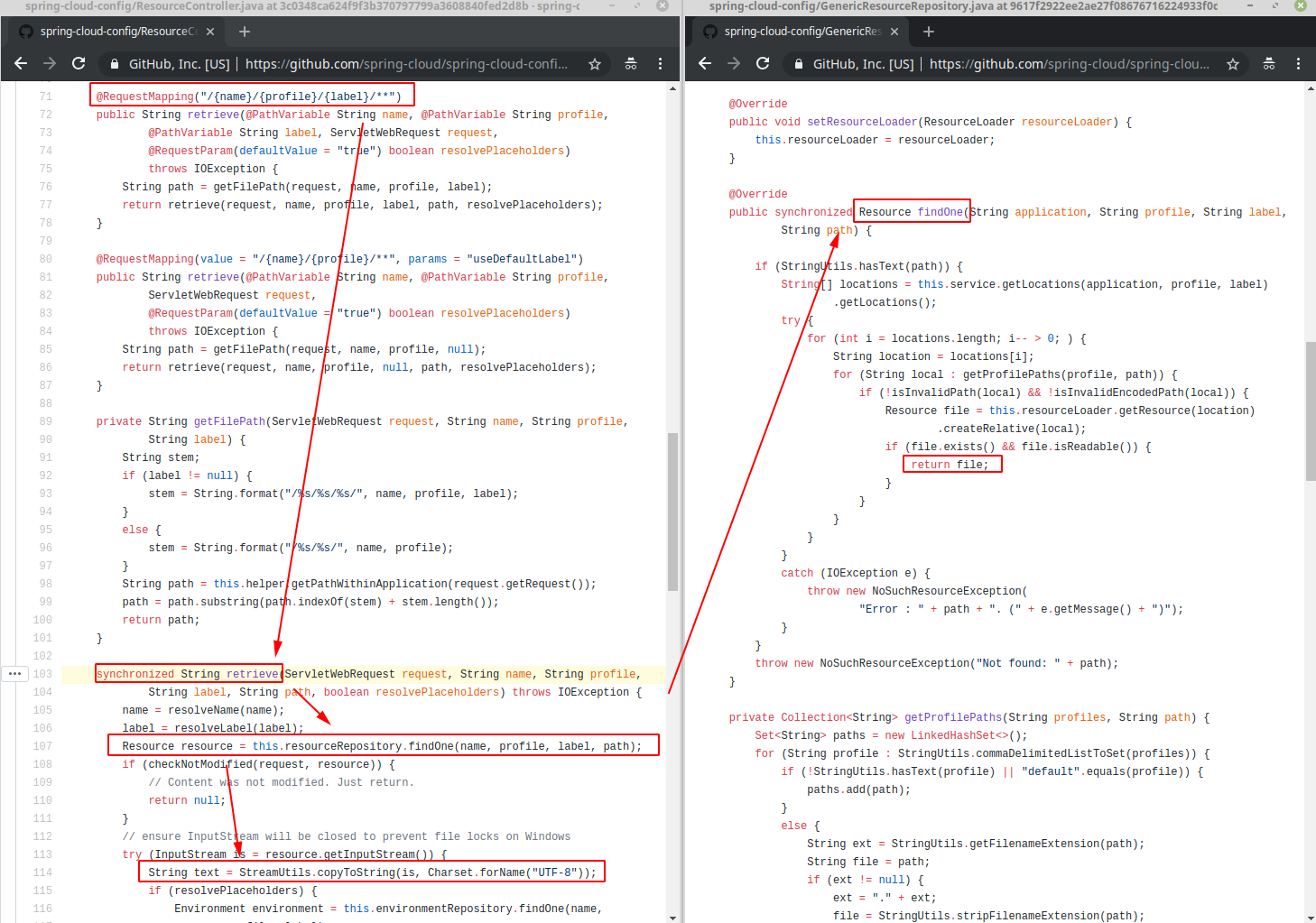Click the 'label = resolveLabel(label);' line

tap(213, 728)
